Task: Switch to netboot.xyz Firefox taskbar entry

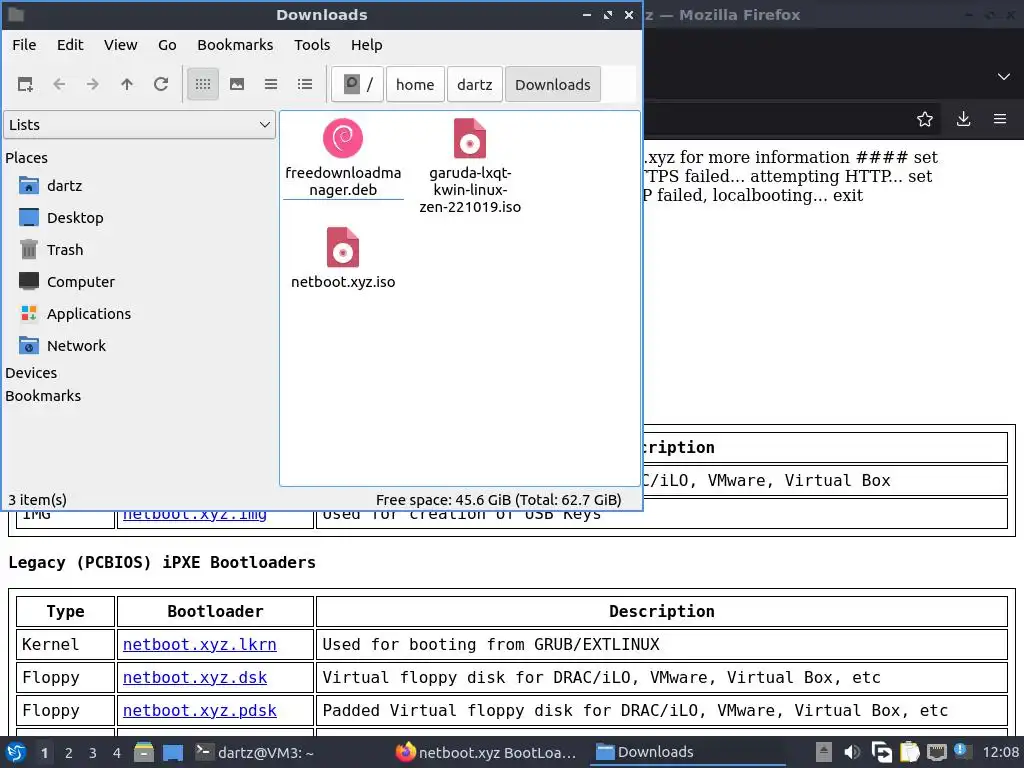Action: coord(486,752)
